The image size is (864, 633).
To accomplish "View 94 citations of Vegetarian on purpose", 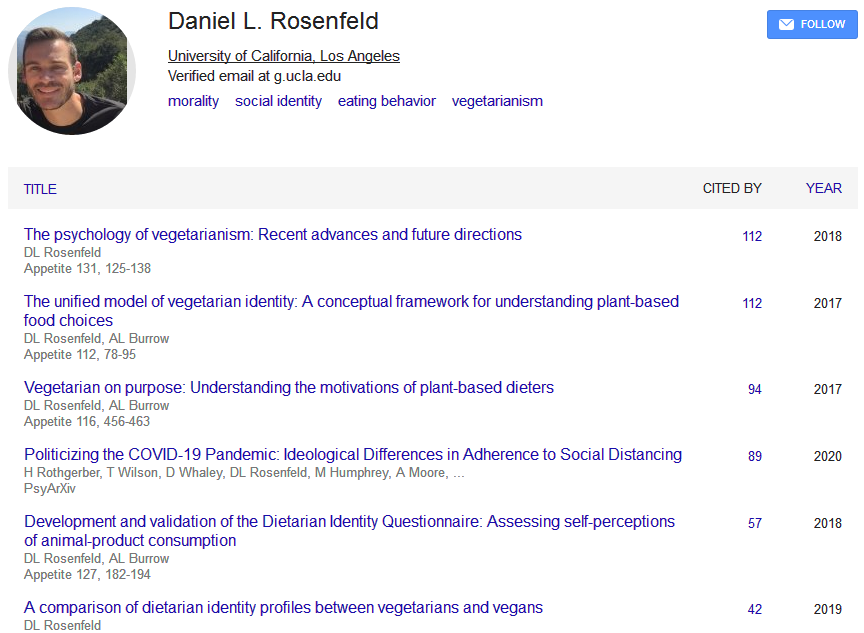I will pyautogui.click(x=754, y=389).
